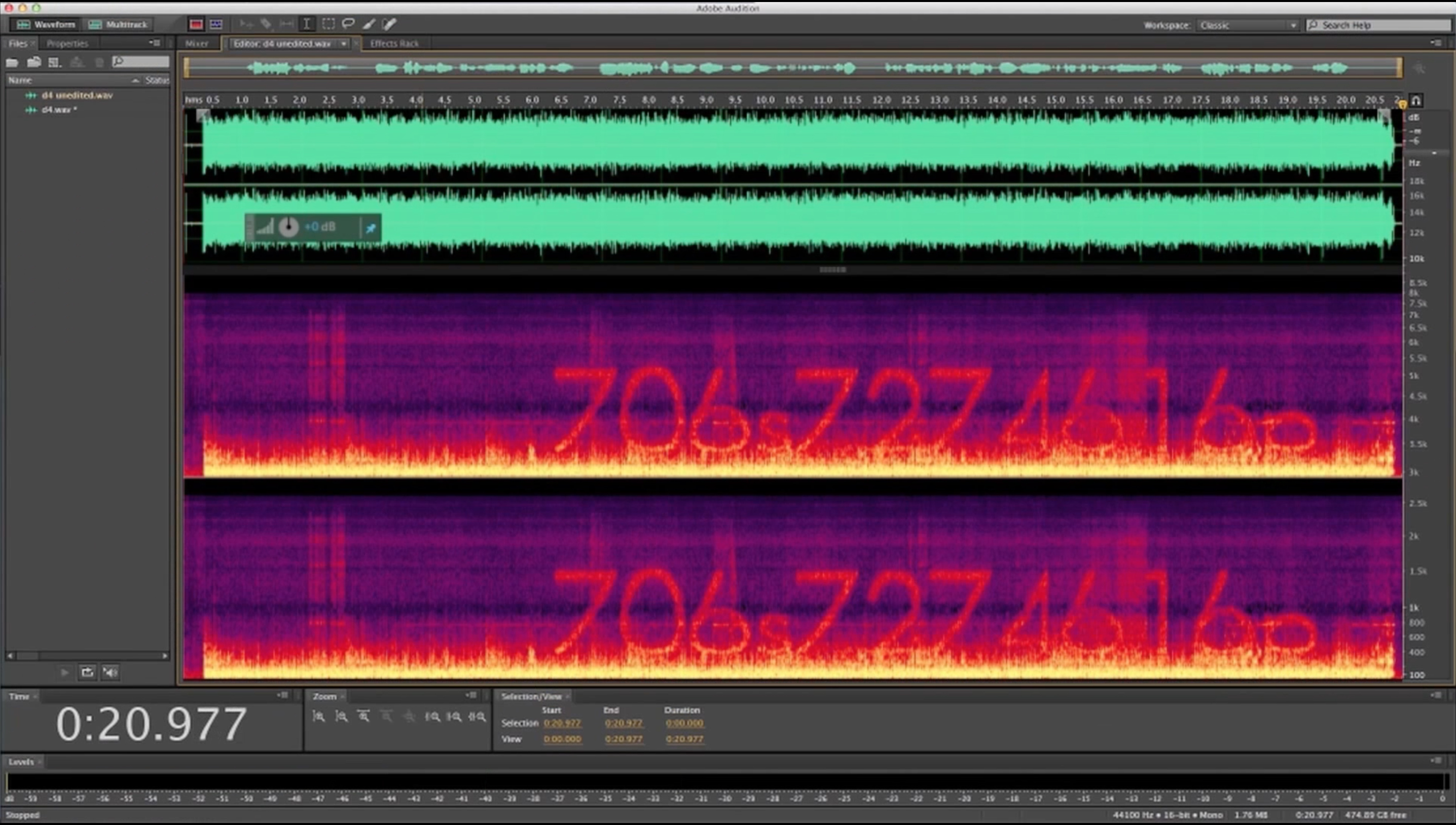Viewport: 1456px width, 825px height.
Task: Click the first Zoom In amplitude icon
Action: (318, 717)
